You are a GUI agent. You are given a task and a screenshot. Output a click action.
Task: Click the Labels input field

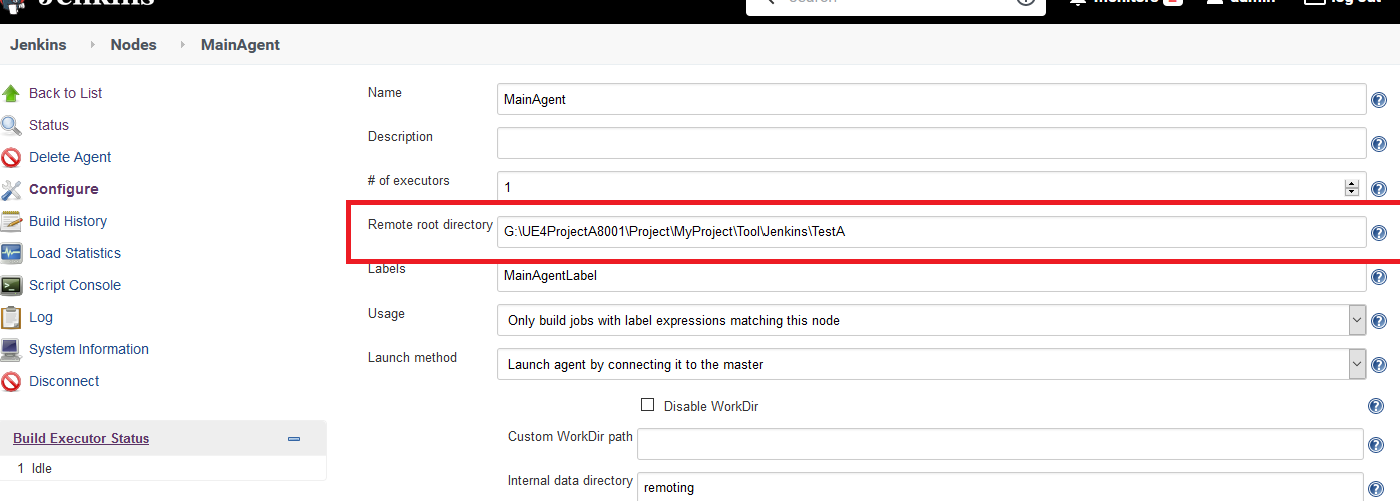(930, 276)
